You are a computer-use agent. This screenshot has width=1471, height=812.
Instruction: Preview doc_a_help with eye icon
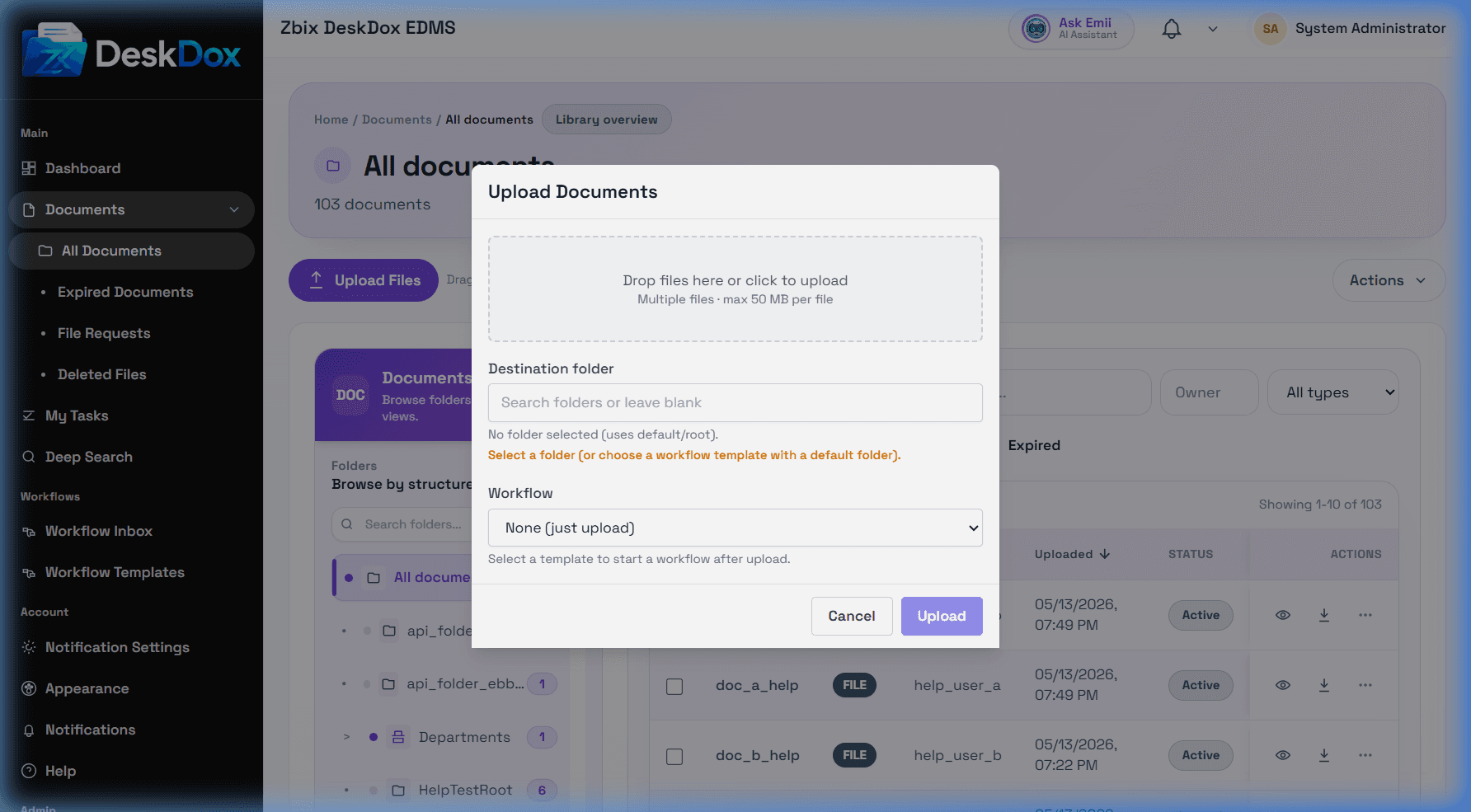1283,685
